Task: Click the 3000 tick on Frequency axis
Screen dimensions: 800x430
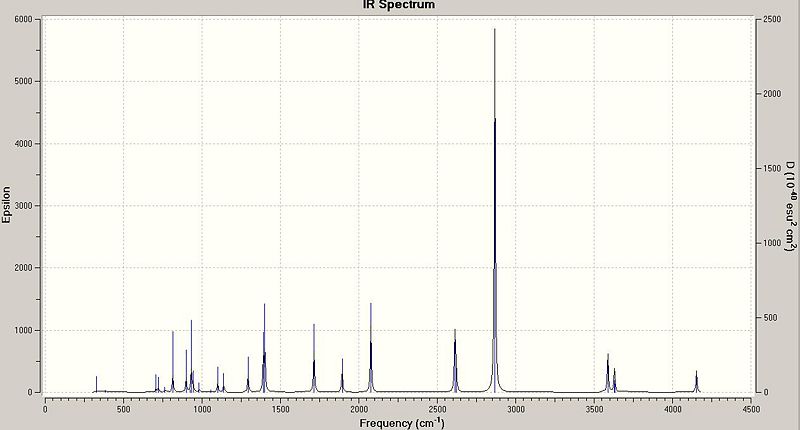Action: 515,409
